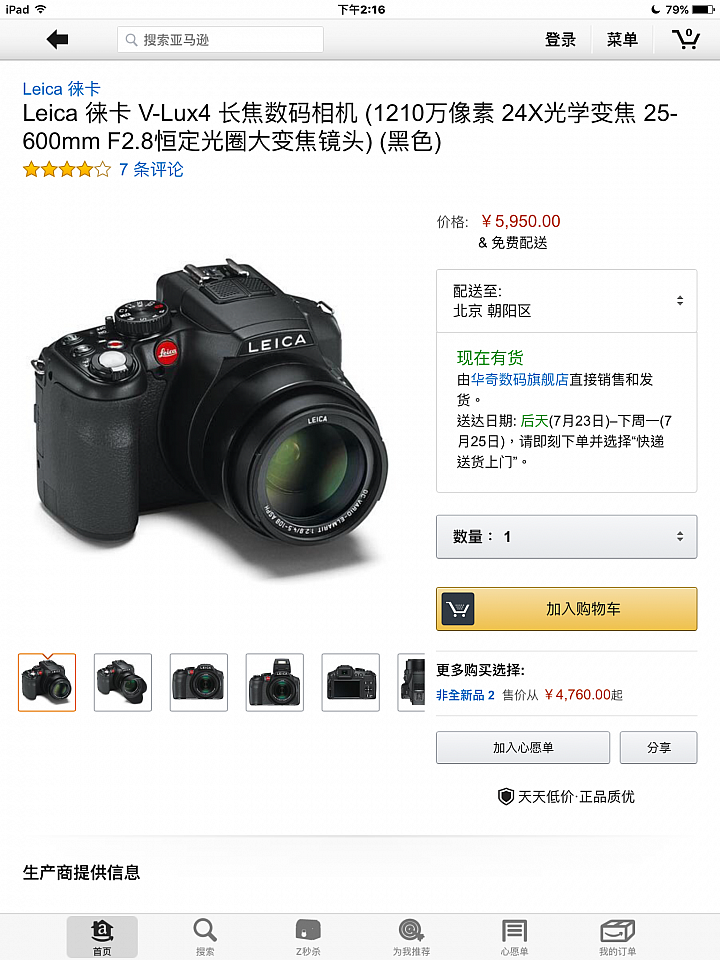This screenshot has width=720, height=960.
Task: Open the shopping cart icon
Action: pos(686,39)
